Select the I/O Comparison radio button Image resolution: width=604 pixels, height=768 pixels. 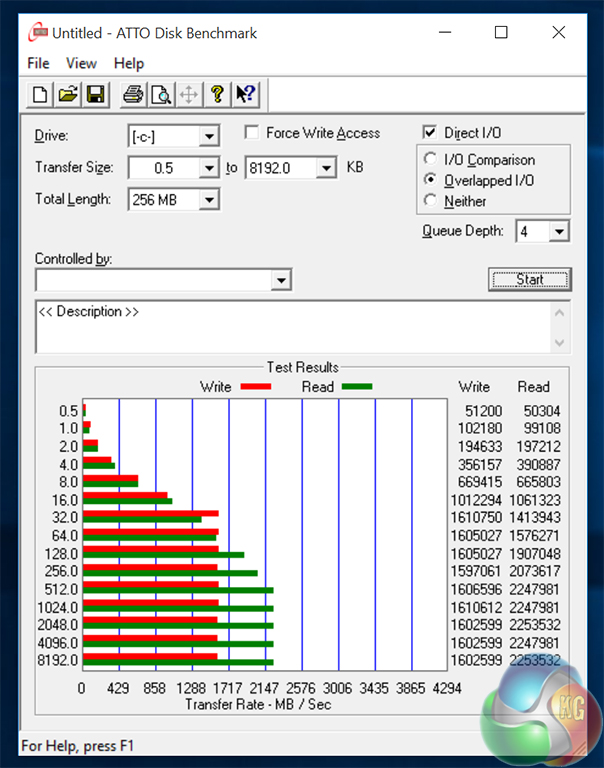tap(430, 159)
